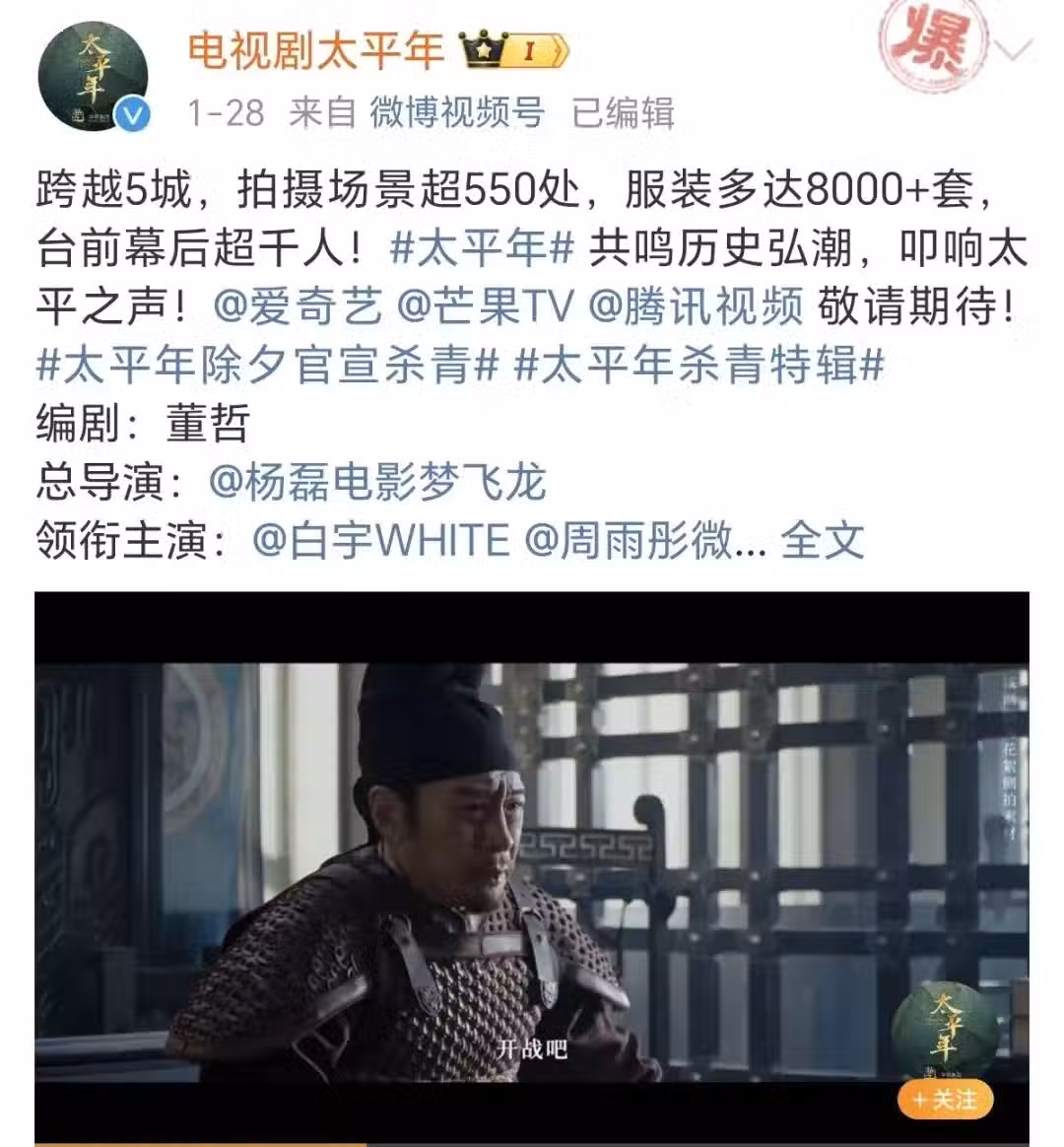The width and height of the screenshot is (1064, 1147).
Task: View the 已编辑 edit history
Action: [x=623, y=112]
